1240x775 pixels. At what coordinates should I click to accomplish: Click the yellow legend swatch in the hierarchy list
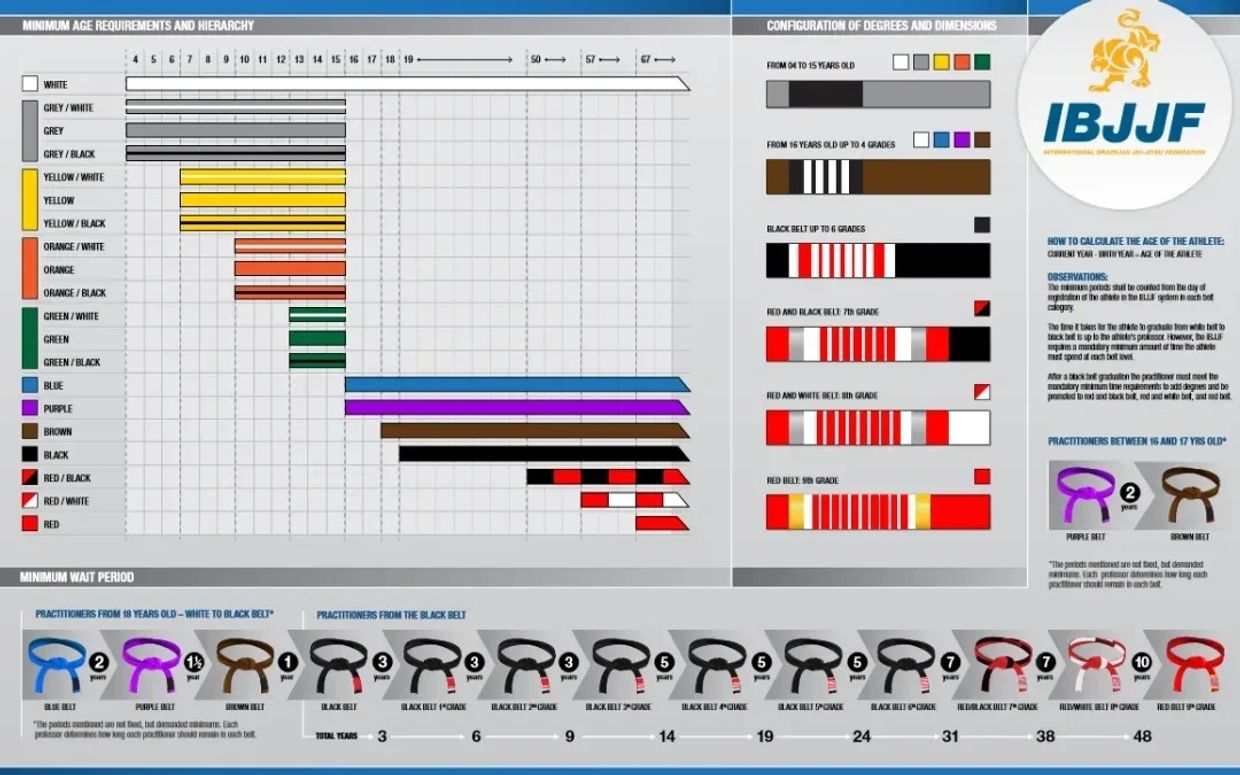[x=30, y=200]
